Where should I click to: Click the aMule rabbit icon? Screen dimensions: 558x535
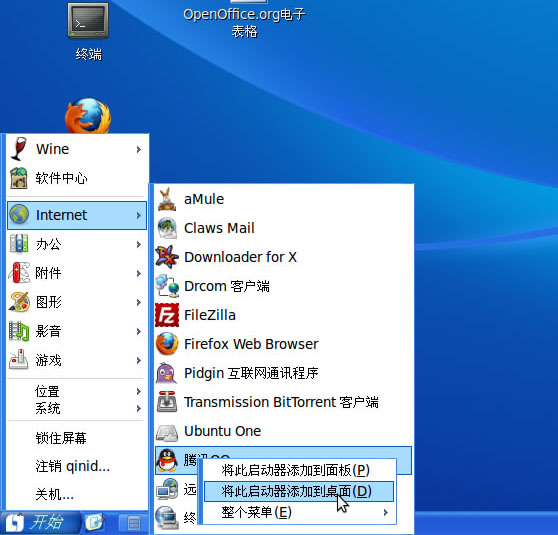pos(167,199)
